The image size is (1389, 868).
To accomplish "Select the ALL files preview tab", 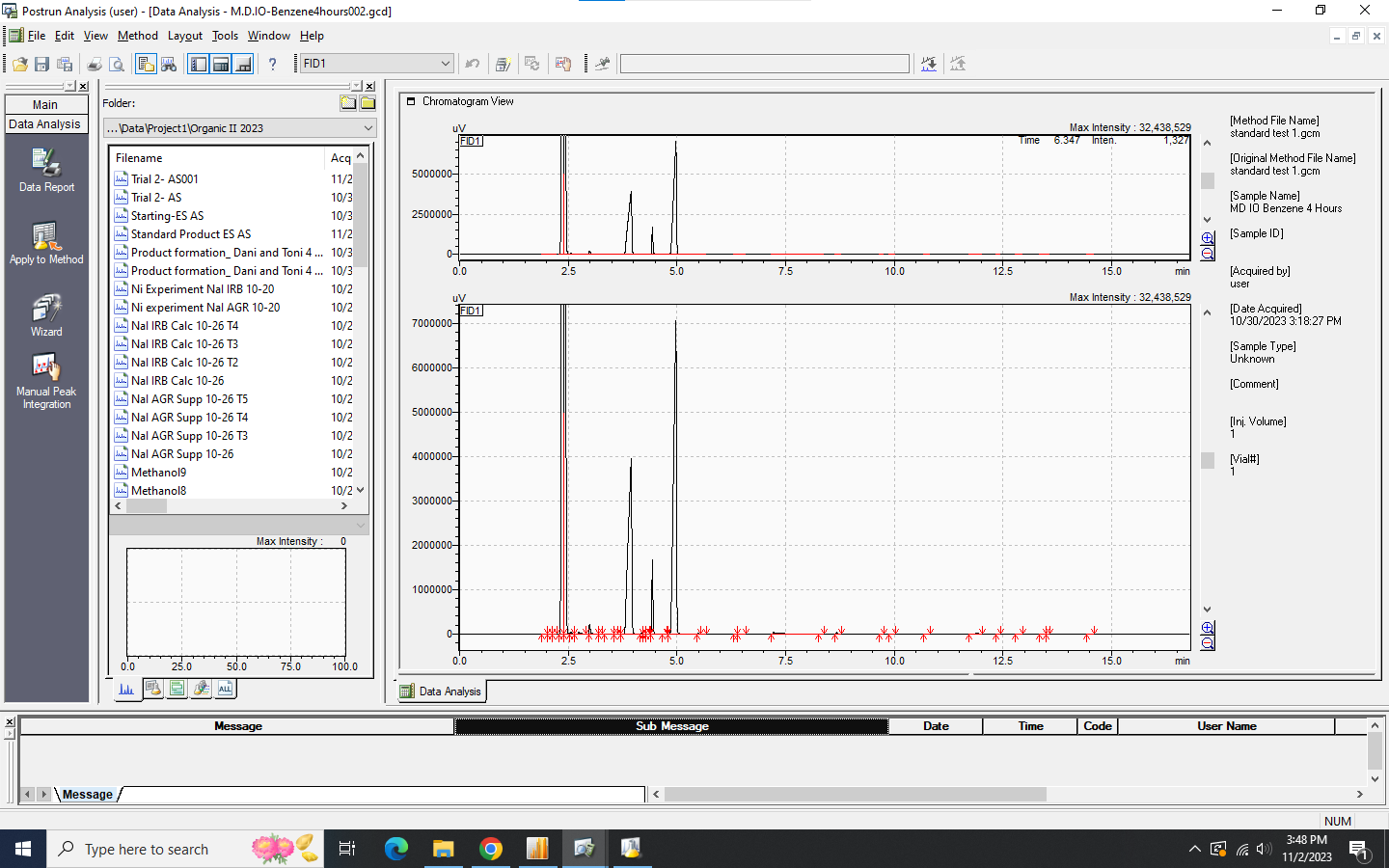I will tap(226, 689).
